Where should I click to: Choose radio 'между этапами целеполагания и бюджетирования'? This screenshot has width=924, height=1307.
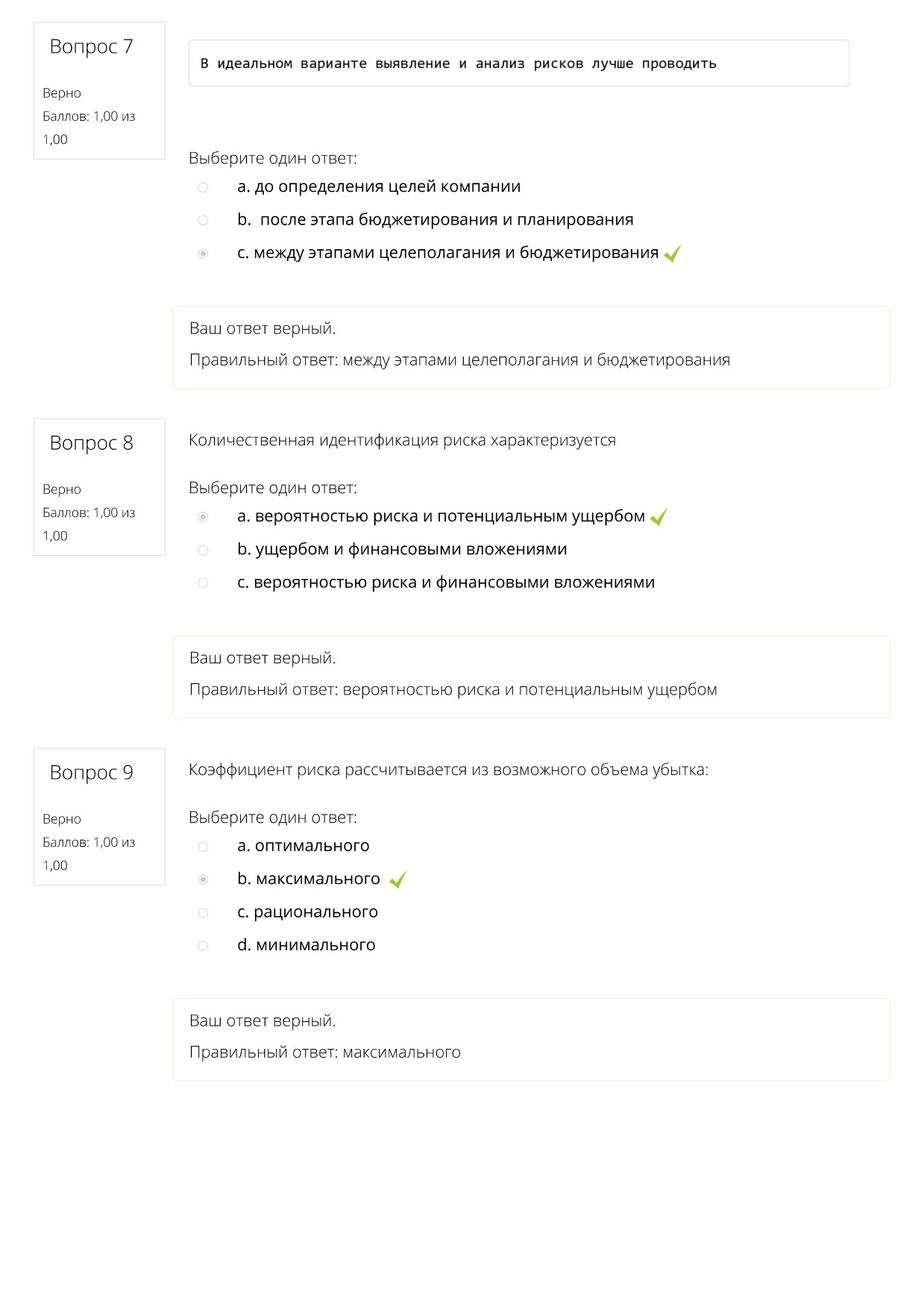203,254
